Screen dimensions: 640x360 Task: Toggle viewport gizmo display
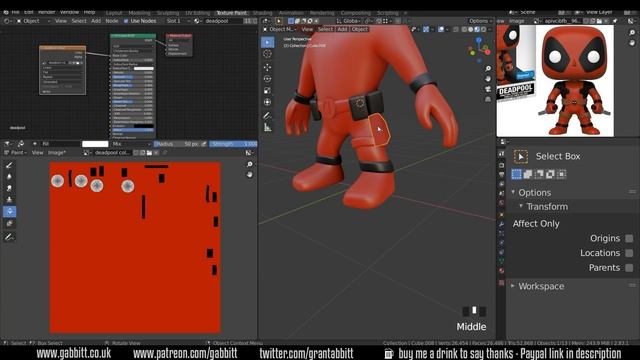coord(426,29)
